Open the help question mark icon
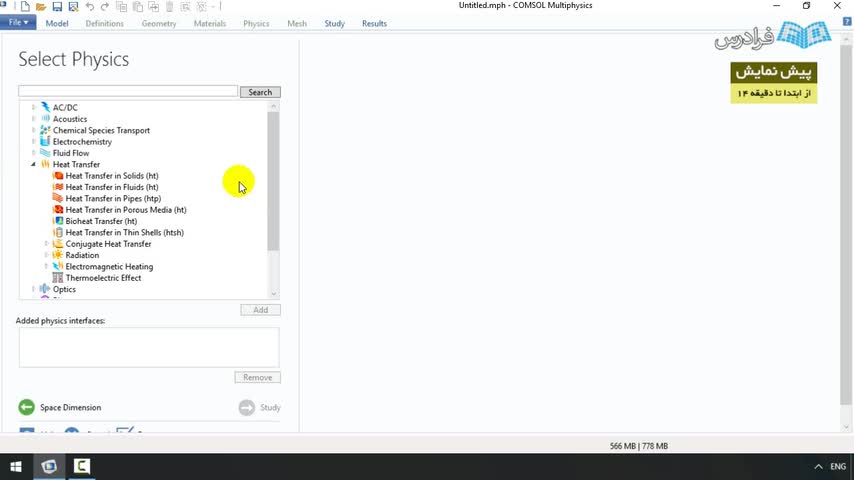The width and height of the screenshot is (854, 480). tap(847, 22)
